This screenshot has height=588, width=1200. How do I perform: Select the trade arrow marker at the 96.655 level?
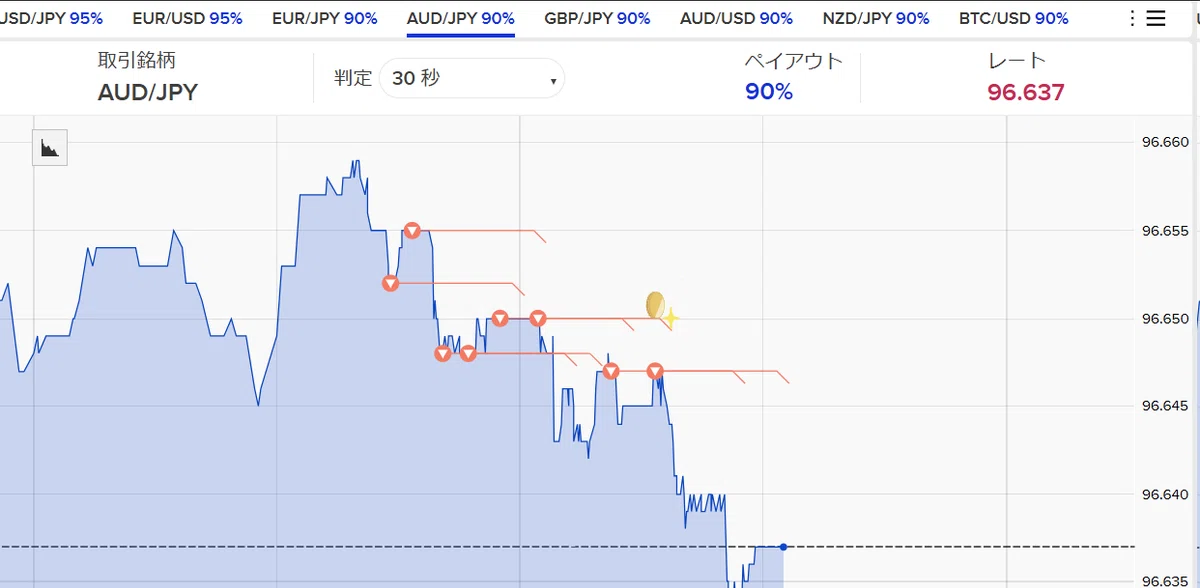coord(411,231)
